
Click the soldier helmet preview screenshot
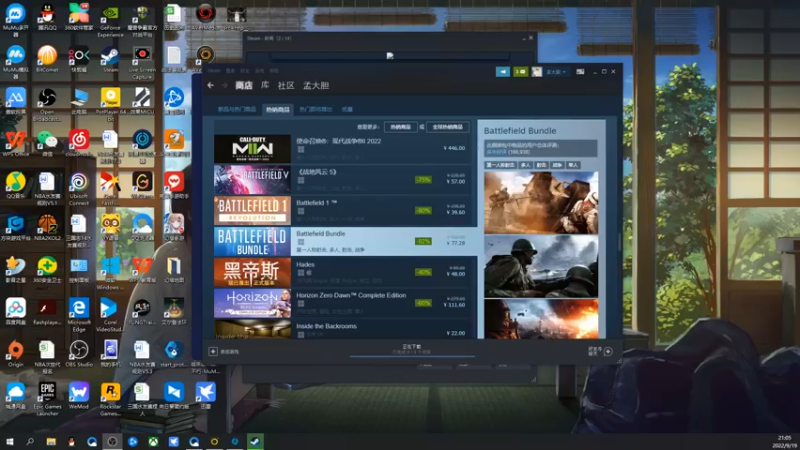tap(541, 266)
